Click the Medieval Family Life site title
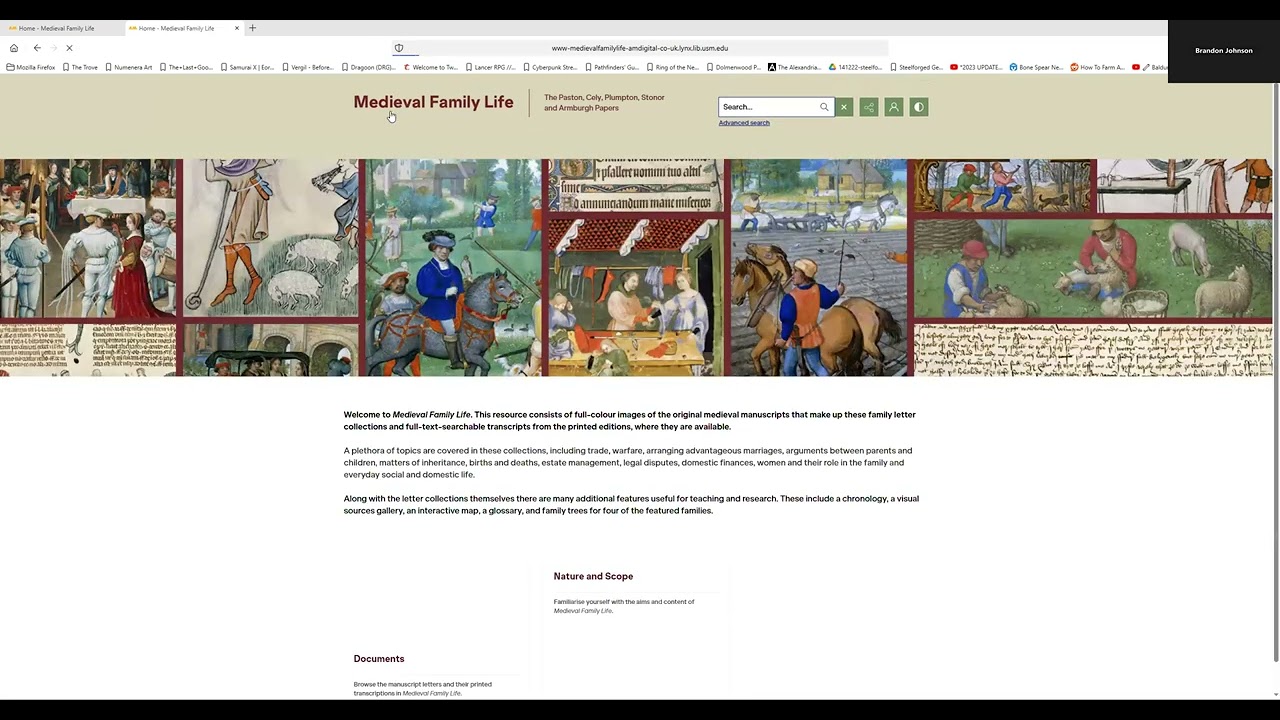 coord(433,102)
